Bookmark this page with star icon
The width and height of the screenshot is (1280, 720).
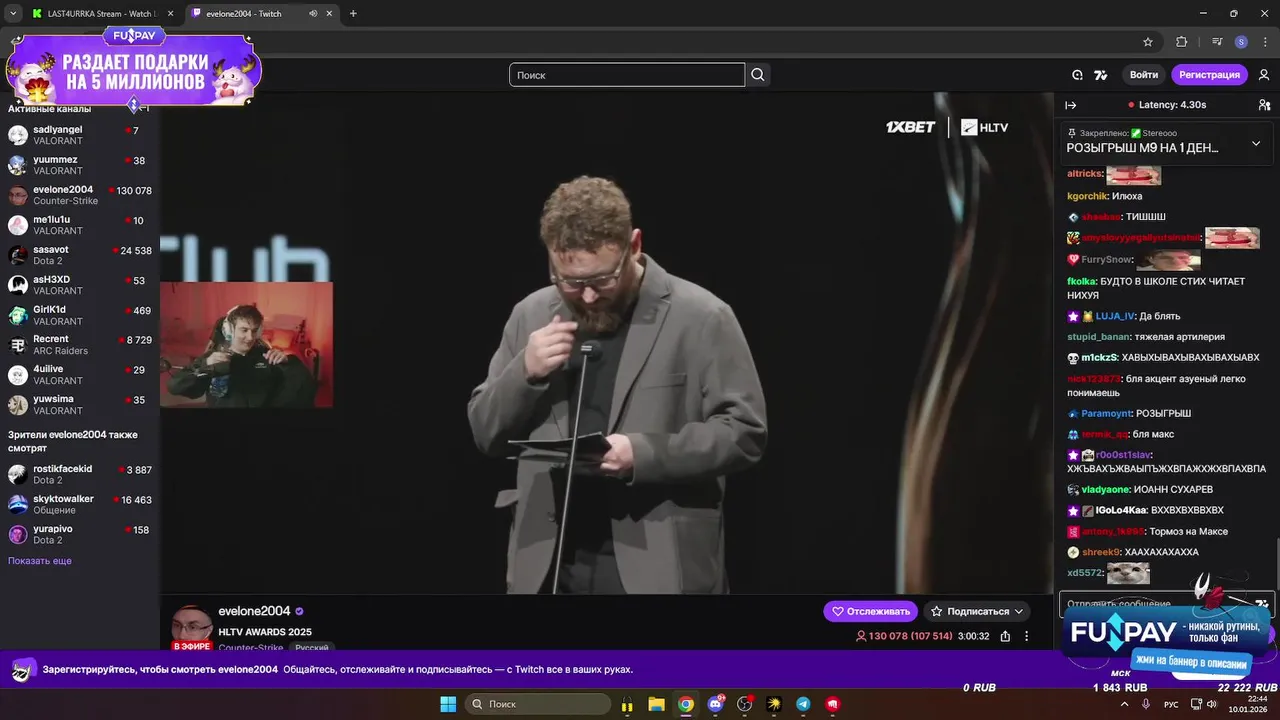1148,42
